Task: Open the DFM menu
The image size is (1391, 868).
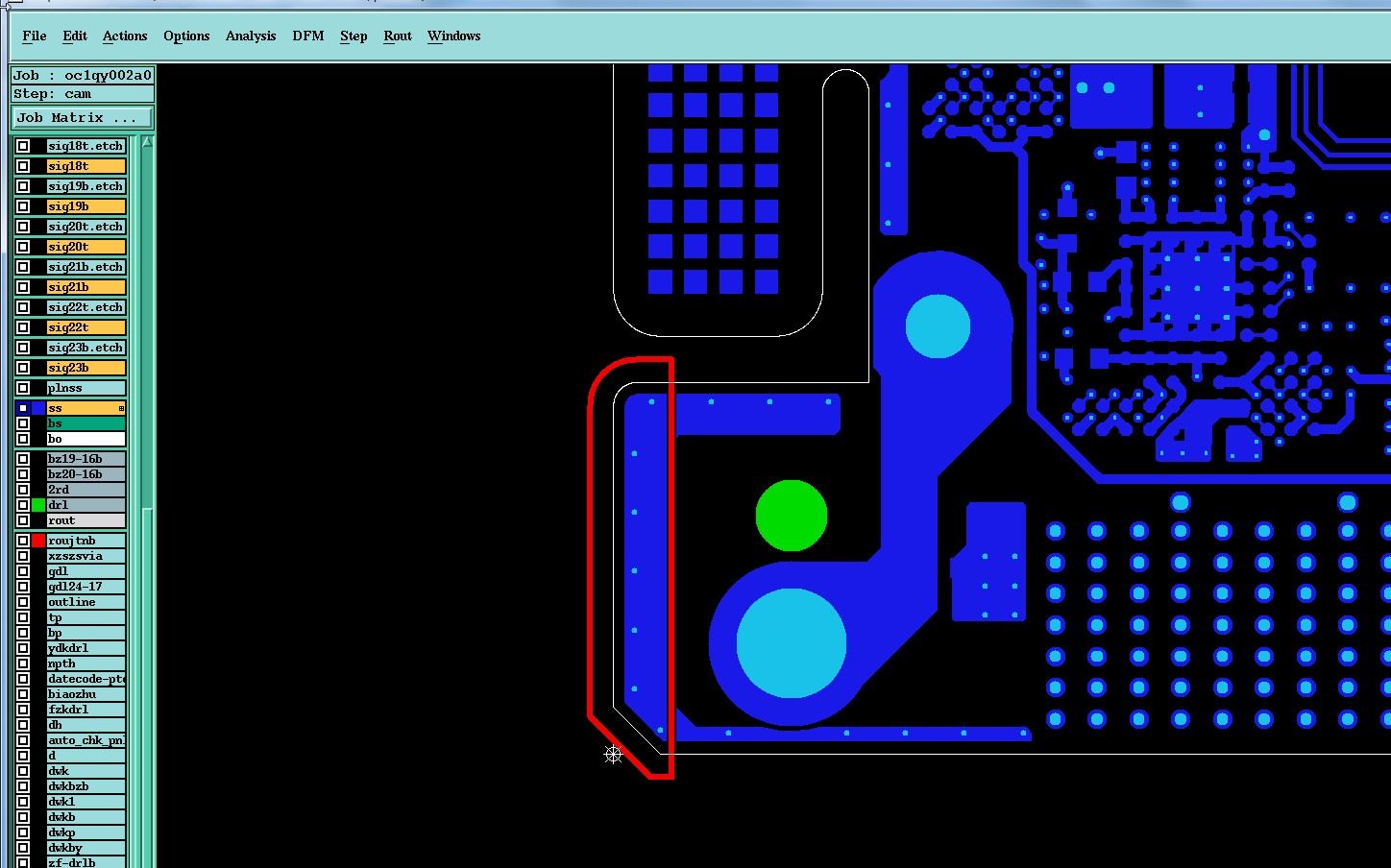Action: click(x=308, y=36)
